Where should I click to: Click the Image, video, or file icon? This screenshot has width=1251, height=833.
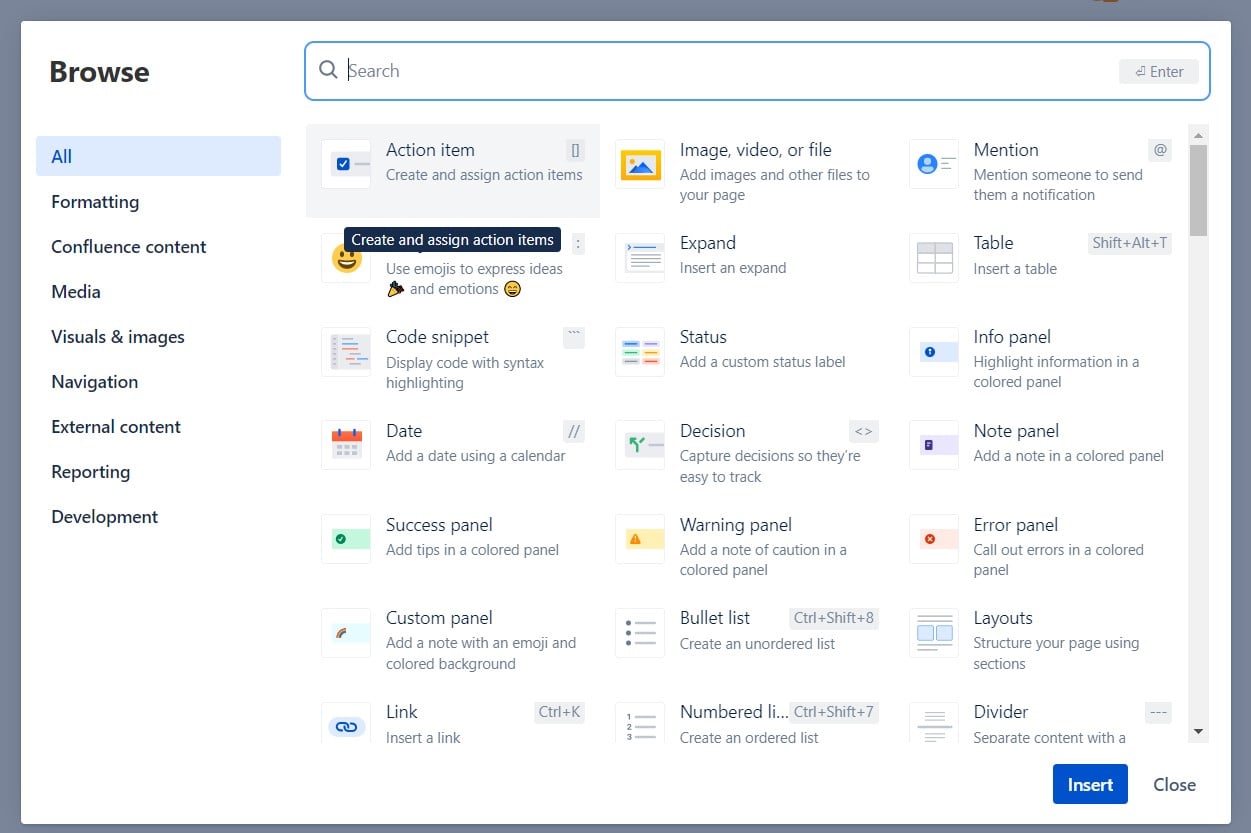pyautogui.click(x=640, y=164)
